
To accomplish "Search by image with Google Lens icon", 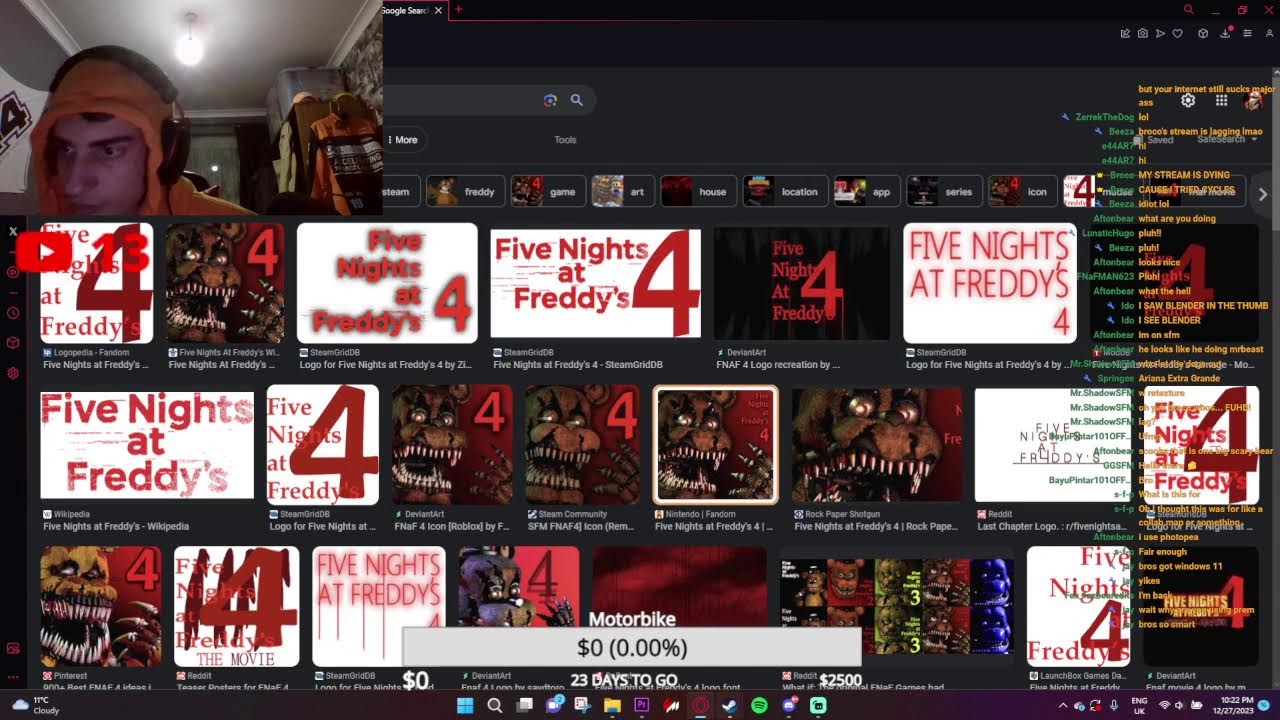I will pos(550,100).
